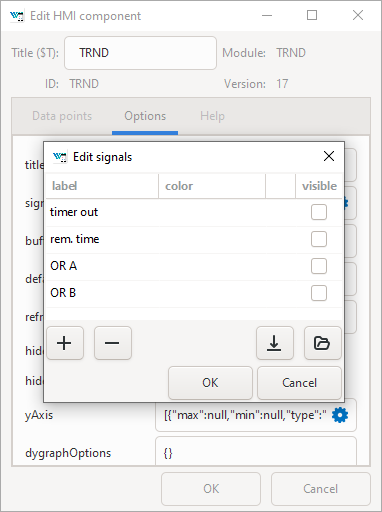Click the download/export signals icon
The height and width of the screenshot is (512, 382).
coord(275,343)
